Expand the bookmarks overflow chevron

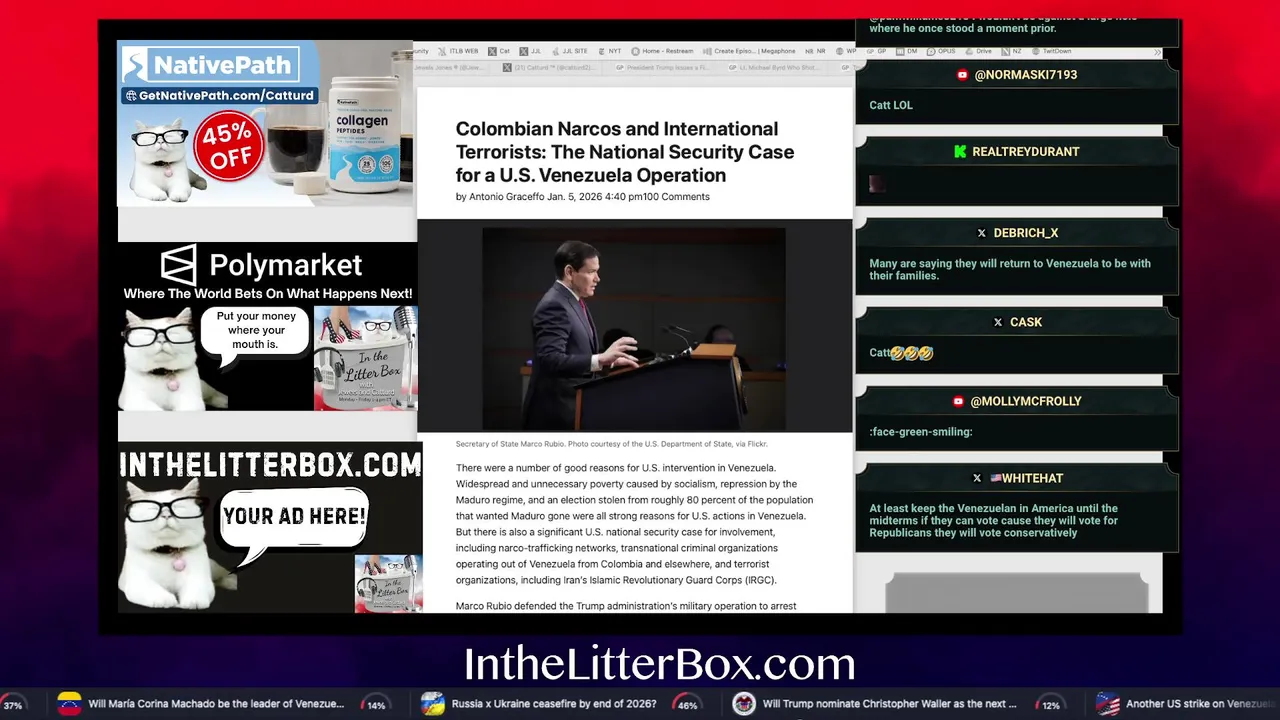[1158, 52]
